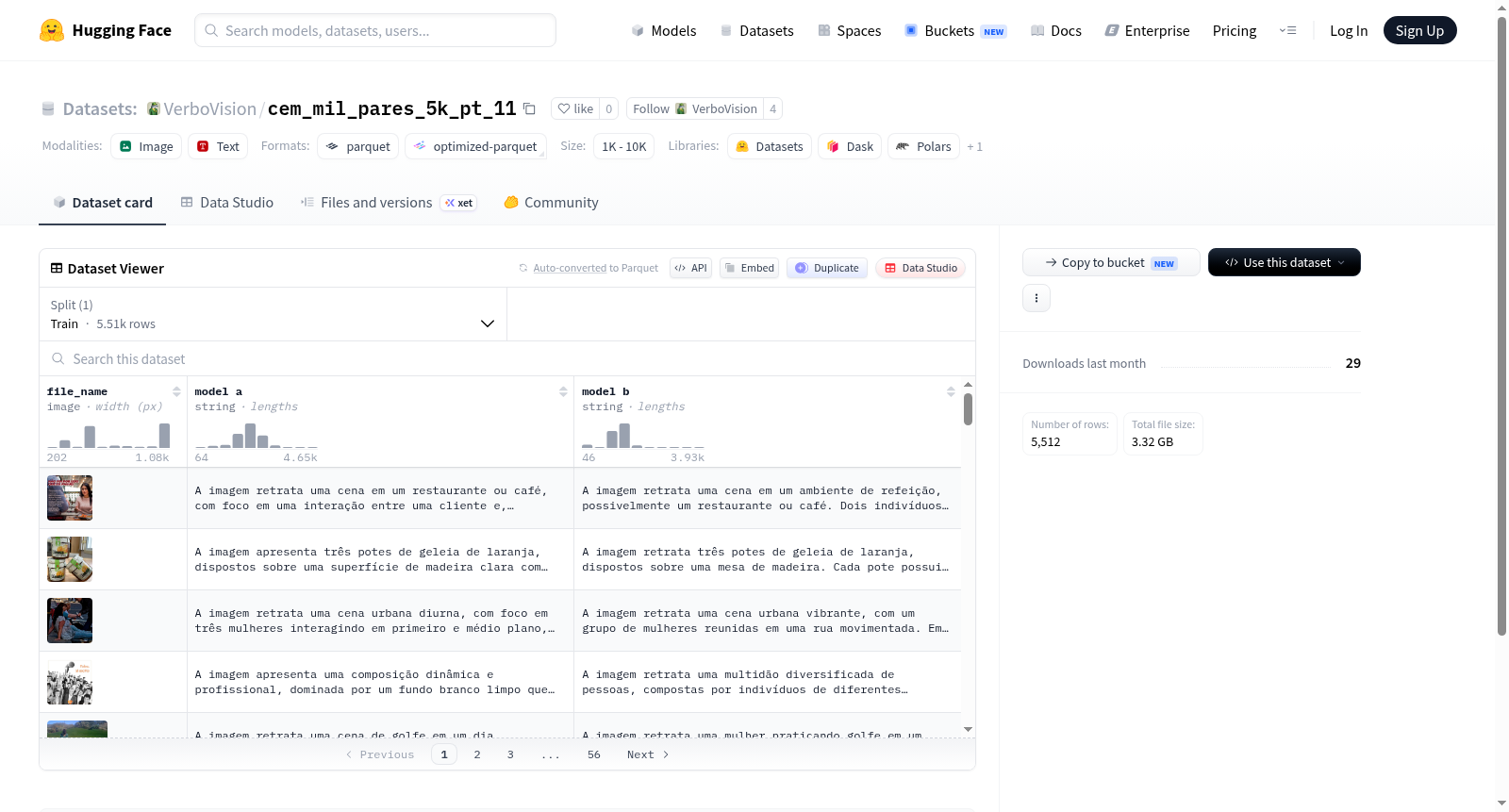Viewport: 1509px width, 812px height.
Task: Click Copy to bucket
Action: 1111,262
